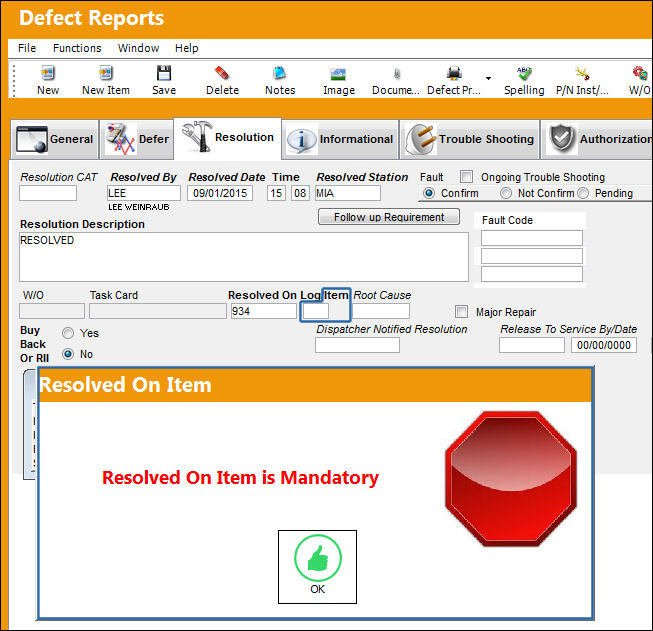Select the Pending fault radio button
This screenshot has height=631, width=653.
click(x=583, y=193)
